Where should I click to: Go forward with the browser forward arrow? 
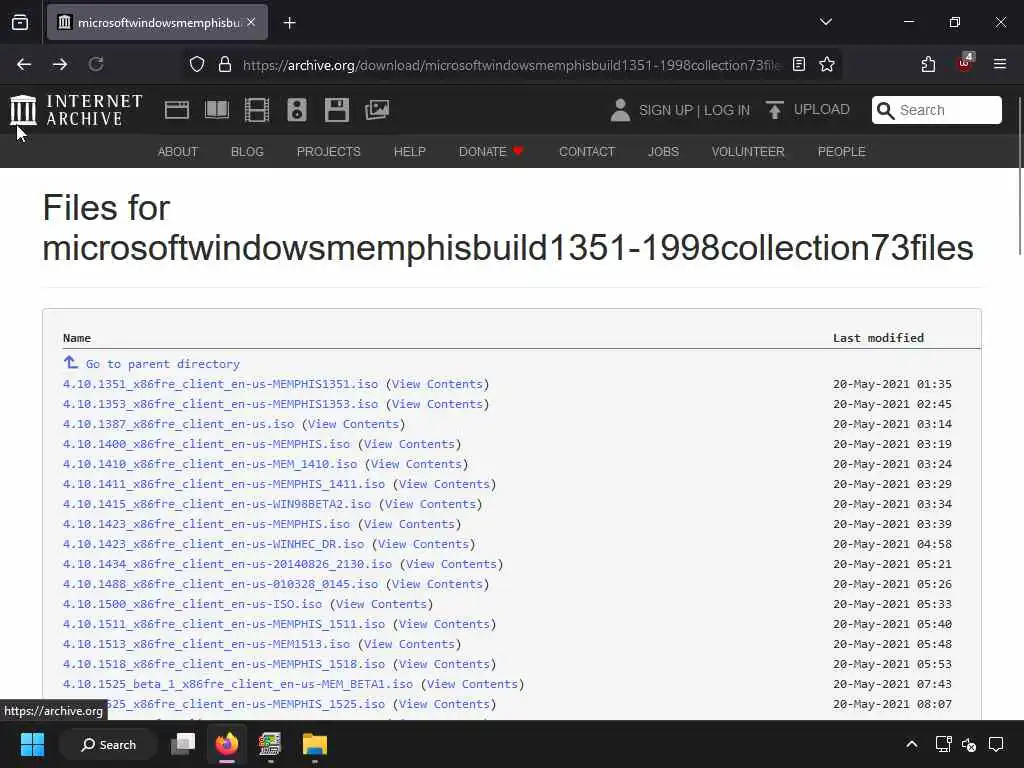pyautogui.click(x=60, y=64)
